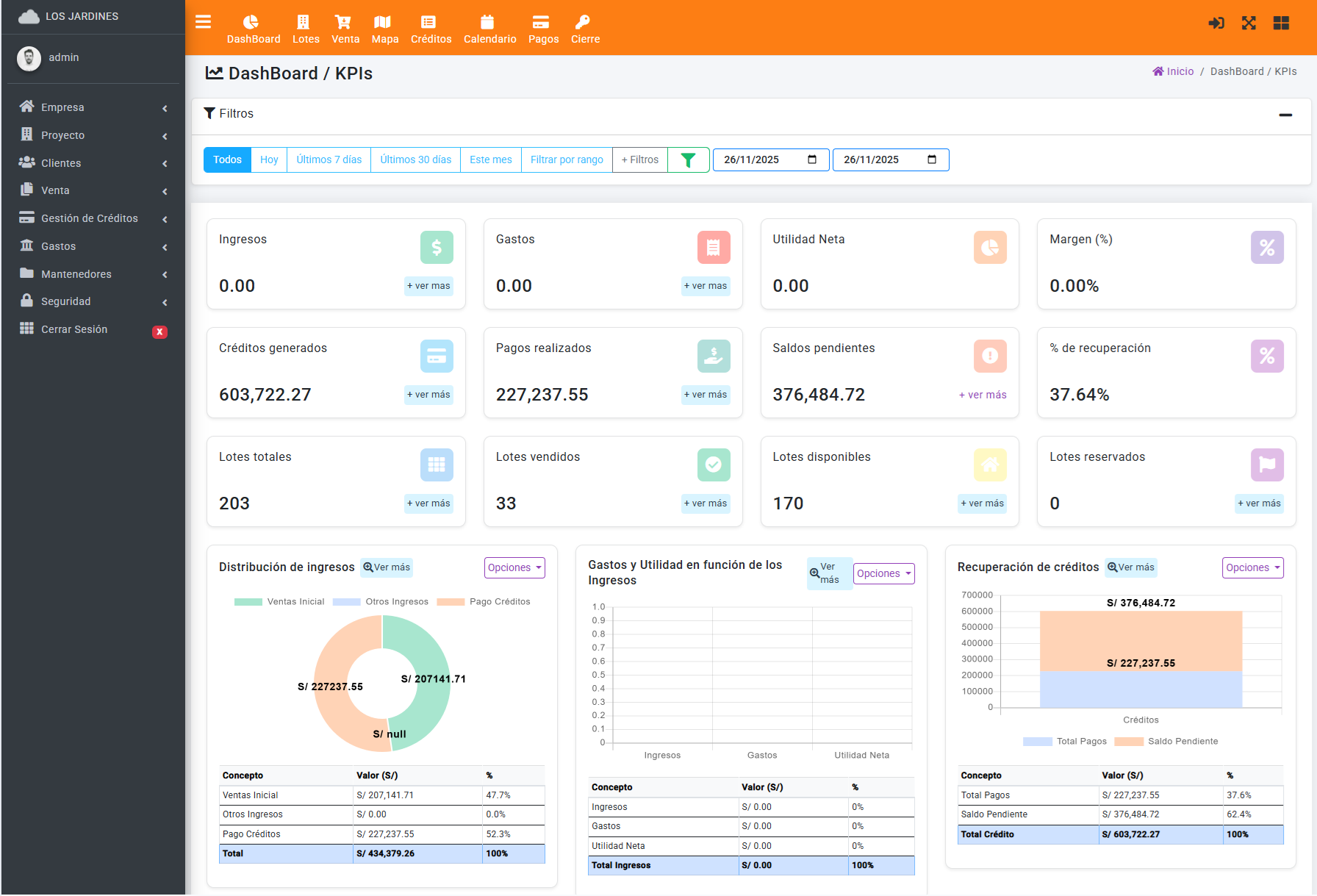Image resolution: width=1317 pixels, height=896 pixels.
Task: Click the fullscreen expand icon top right
Action: (x=1249, y=23)
